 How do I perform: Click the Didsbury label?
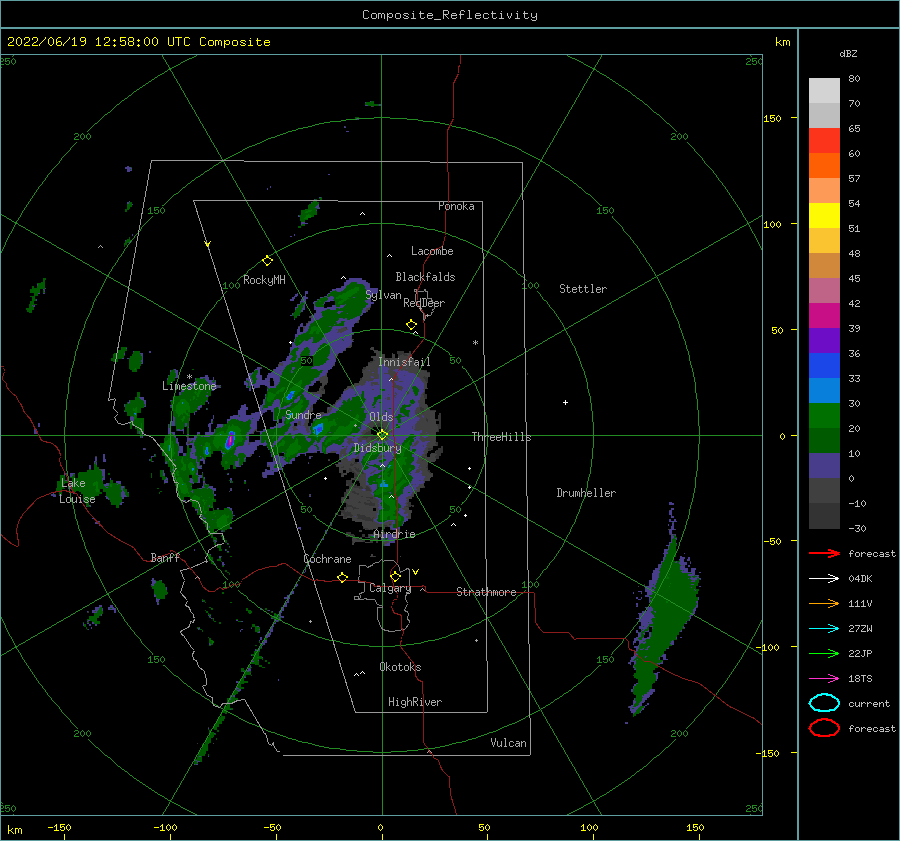tap(377, 448)
